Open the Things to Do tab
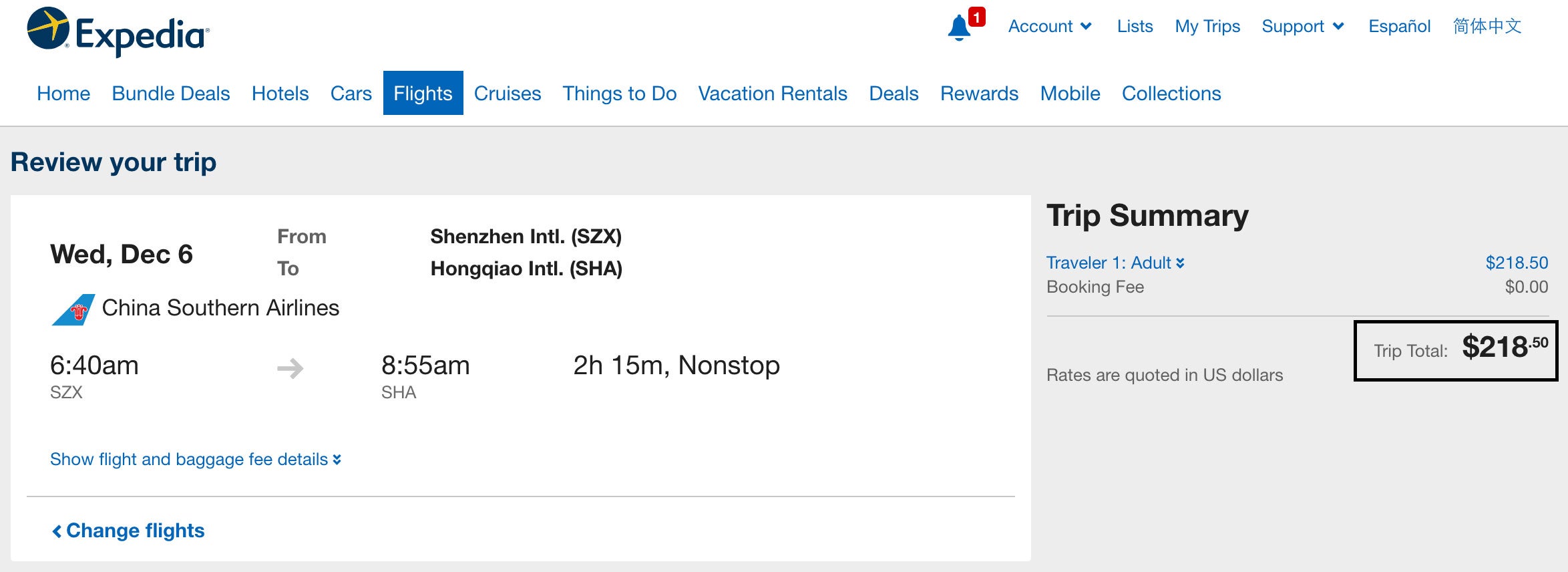This screenshot has width=1568, height=572. pos(619,93)
